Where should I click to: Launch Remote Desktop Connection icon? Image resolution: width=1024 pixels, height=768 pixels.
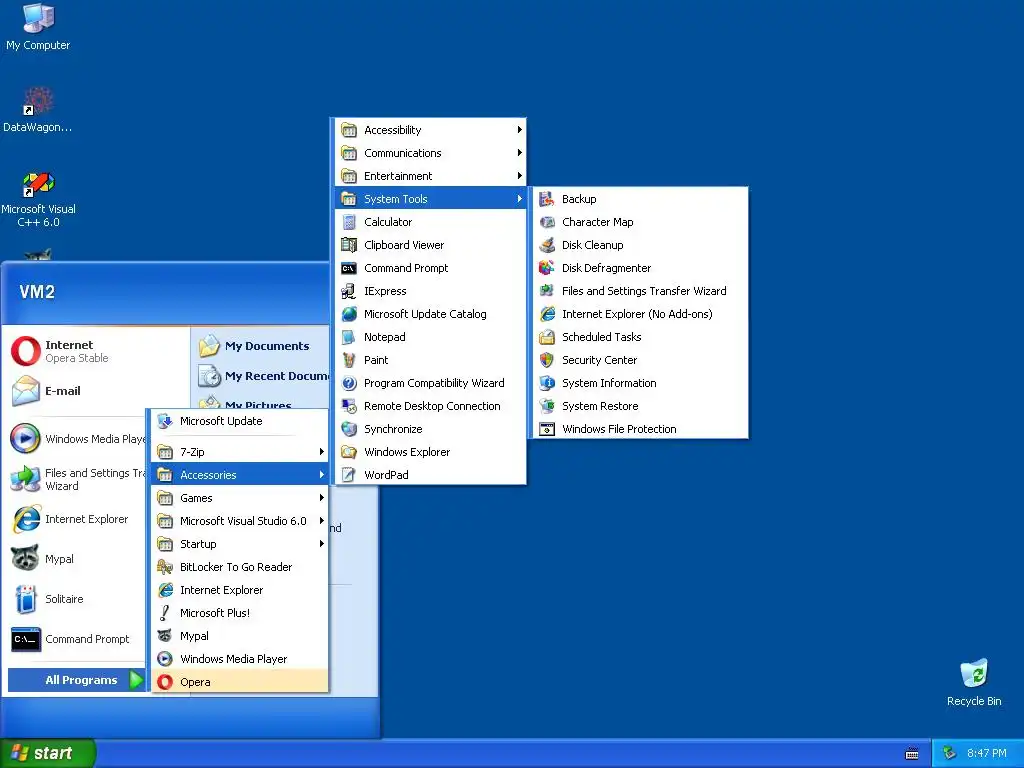[349, 406]
